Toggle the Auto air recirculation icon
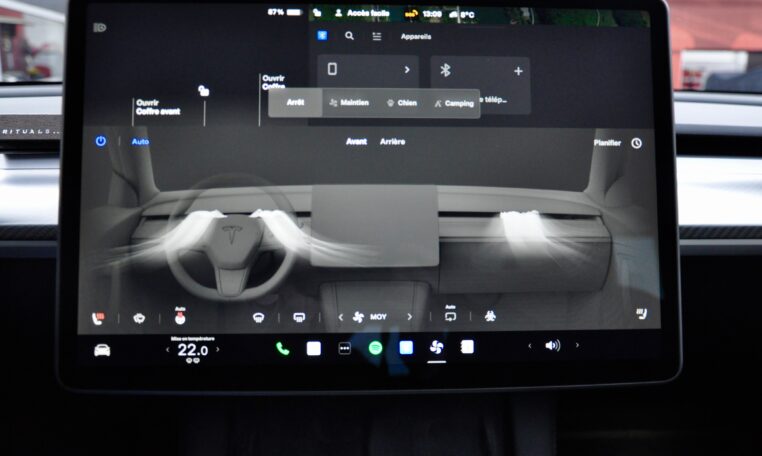762x456 pixels. [x=450, y=314]
